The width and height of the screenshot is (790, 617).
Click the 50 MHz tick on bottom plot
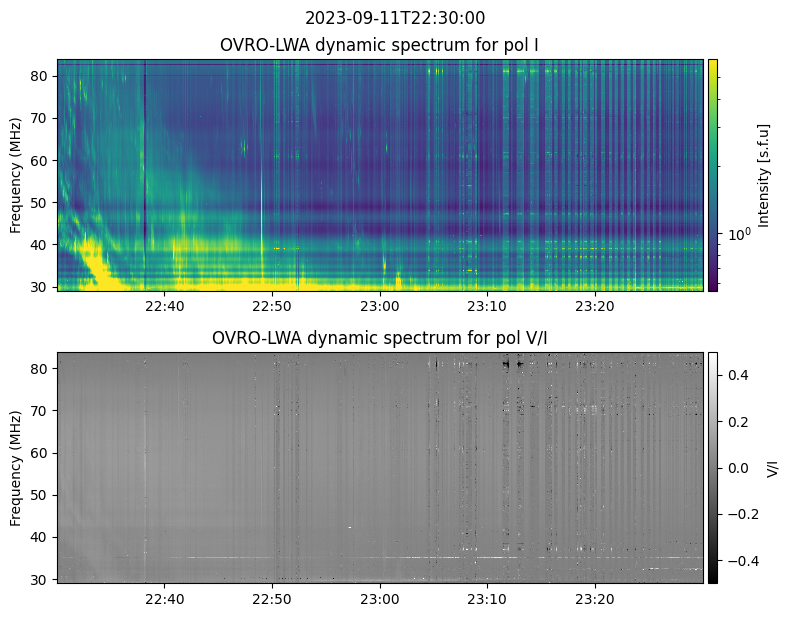(41, 495)
